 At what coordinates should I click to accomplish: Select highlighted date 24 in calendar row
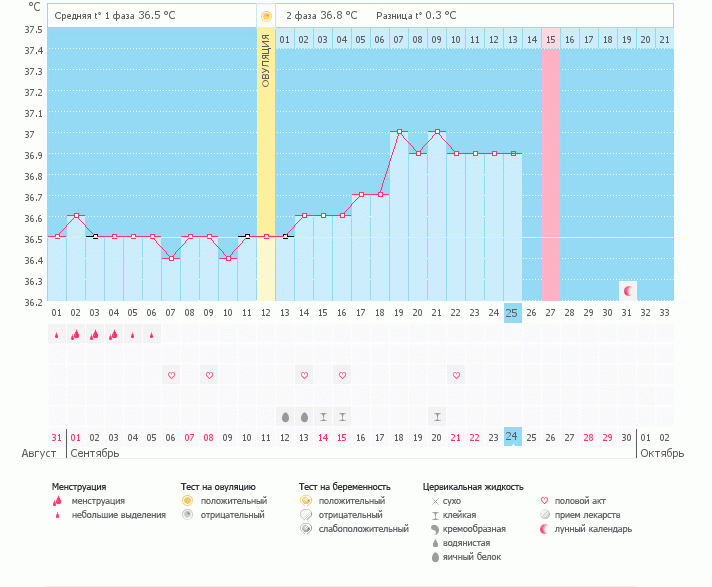pos(513,436)
